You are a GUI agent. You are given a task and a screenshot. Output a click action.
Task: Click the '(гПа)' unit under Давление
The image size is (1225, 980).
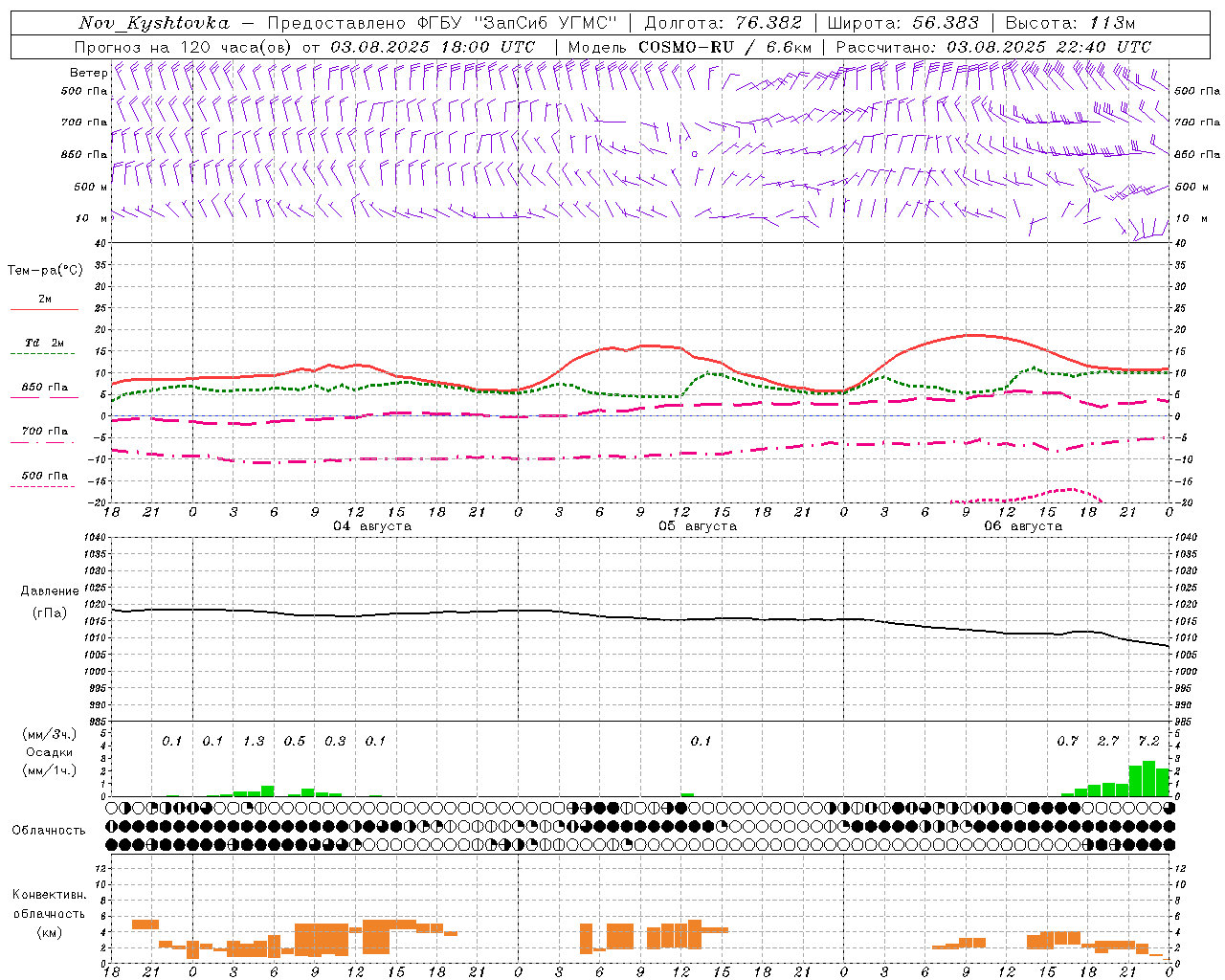50,612
